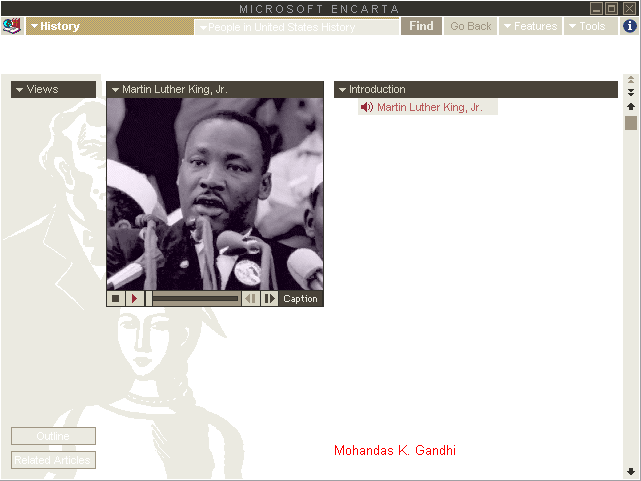Viewport: 641px width, 481px height.
Task: Open the Tools menu
Action: pos(590,26)
